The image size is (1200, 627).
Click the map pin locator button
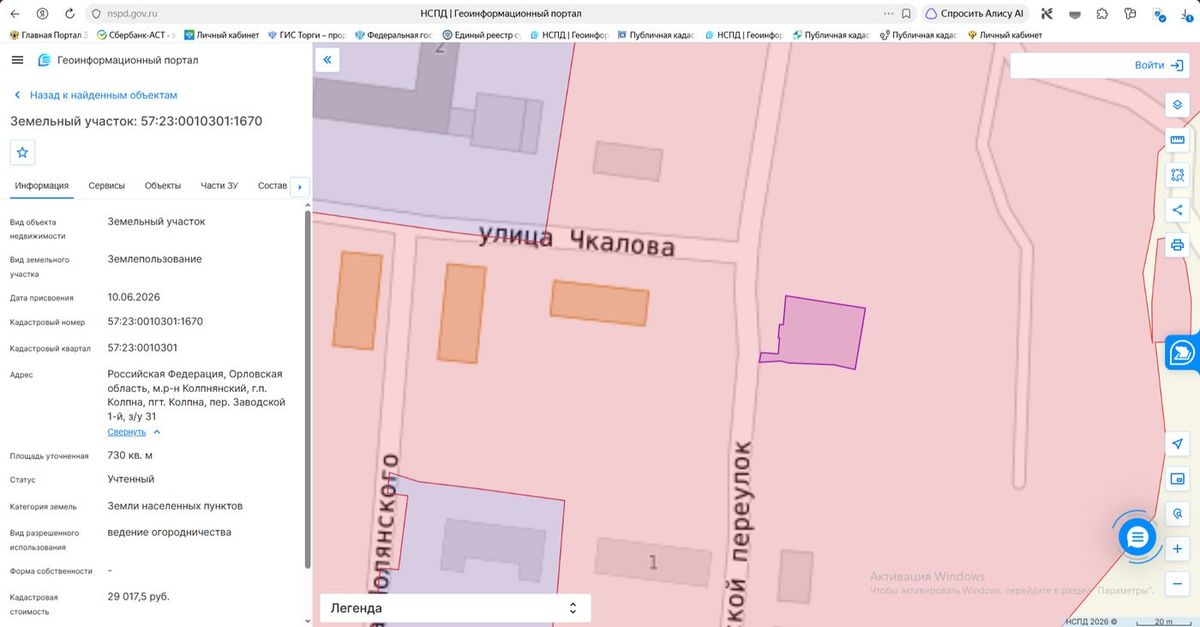(x=1177, y=514)
